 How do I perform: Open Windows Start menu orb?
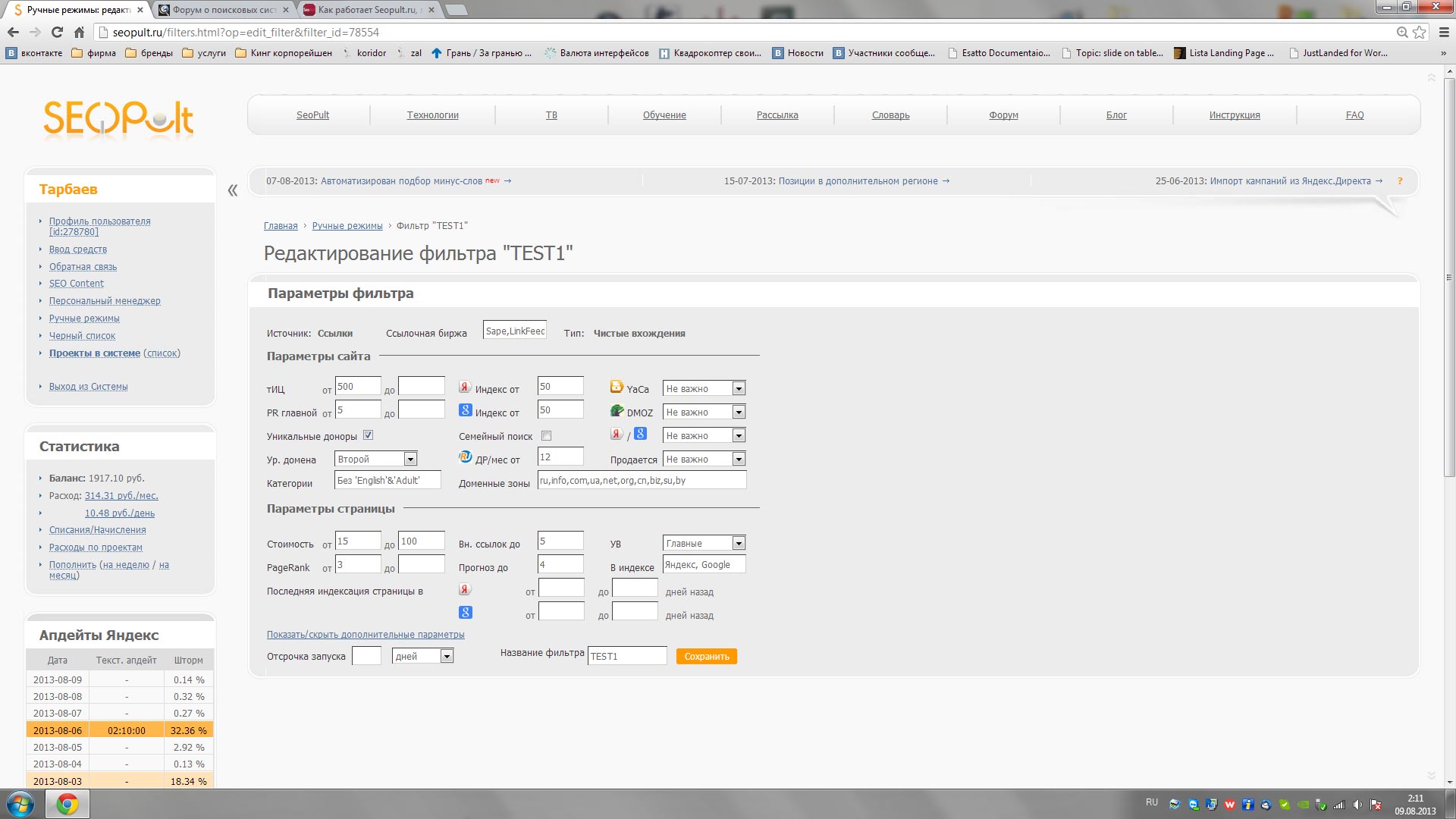(20, 804)
